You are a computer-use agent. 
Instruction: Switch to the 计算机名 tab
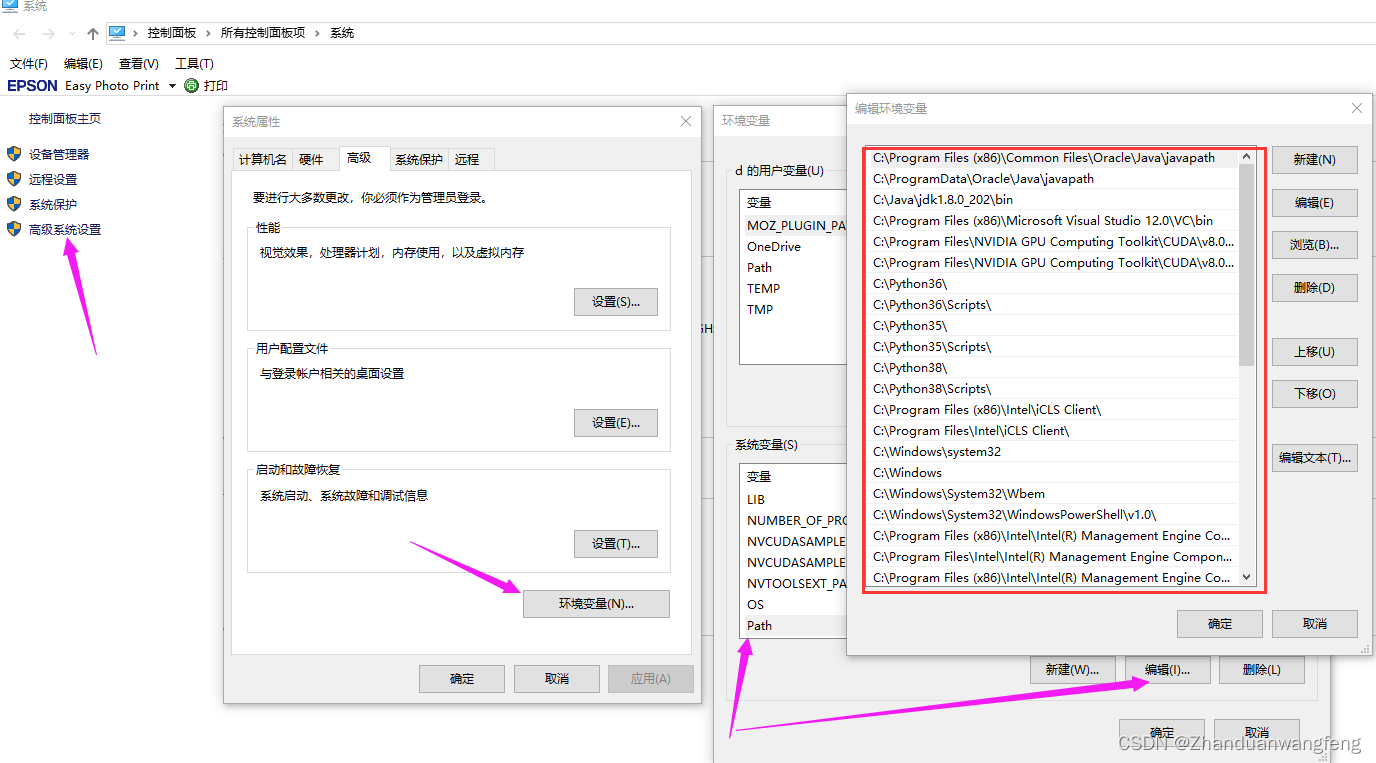(x=262, y=159)
